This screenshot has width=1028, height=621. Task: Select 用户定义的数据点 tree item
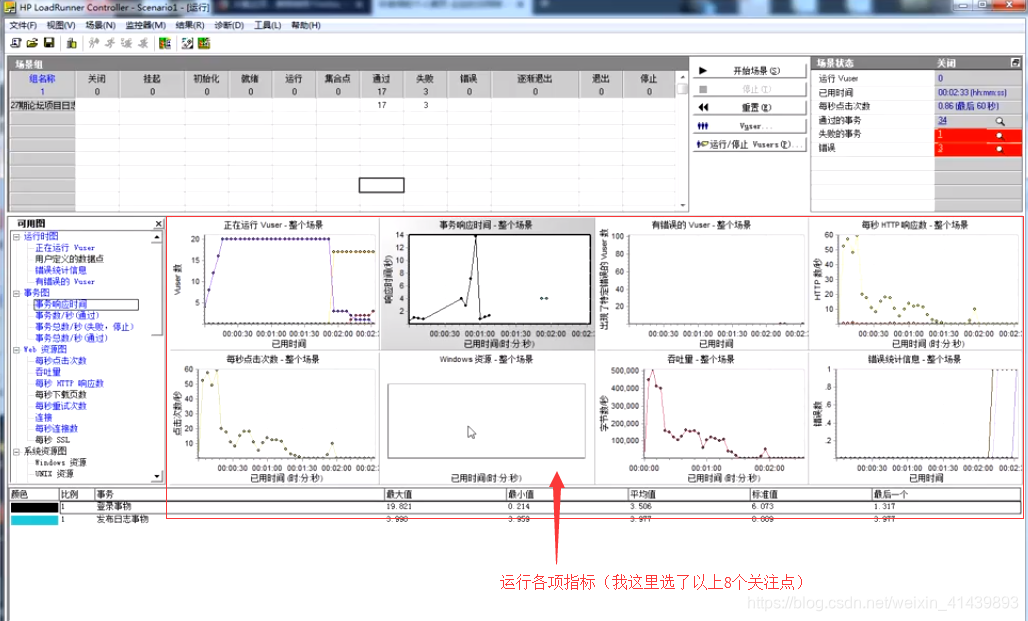point(69,259)
